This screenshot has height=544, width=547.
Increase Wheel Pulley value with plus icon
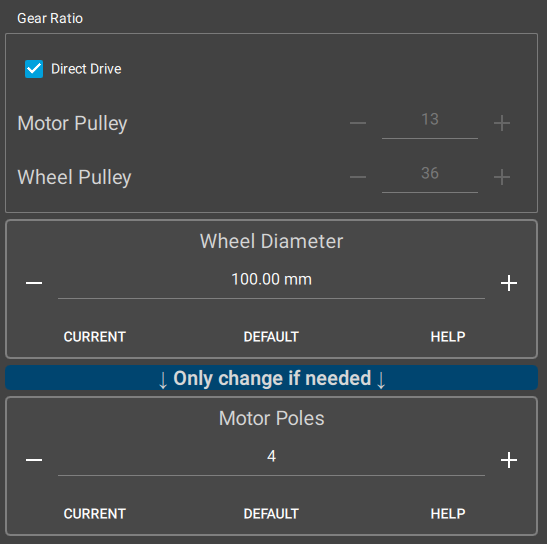click(x=502, y=177)
